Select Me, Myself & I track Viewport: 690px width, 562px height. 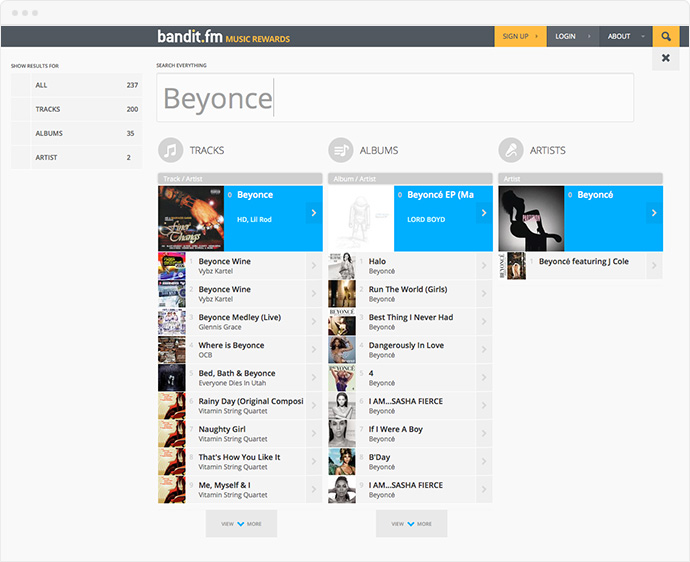(x=240, y=489)
